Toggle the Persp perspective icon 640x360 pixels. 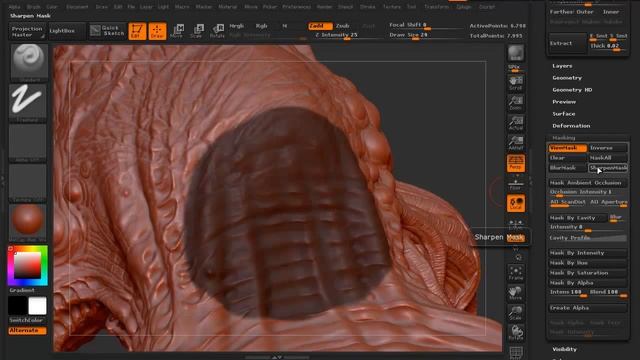tap(516, 163)
